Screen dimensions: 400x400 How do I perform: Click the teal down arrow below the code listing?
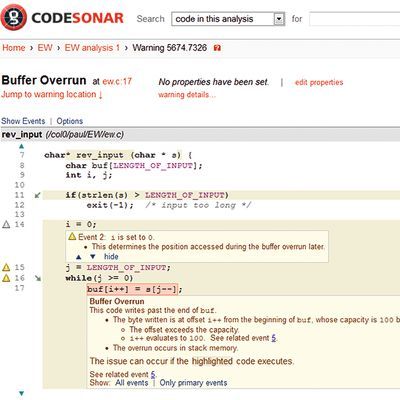tap(22, 393)
